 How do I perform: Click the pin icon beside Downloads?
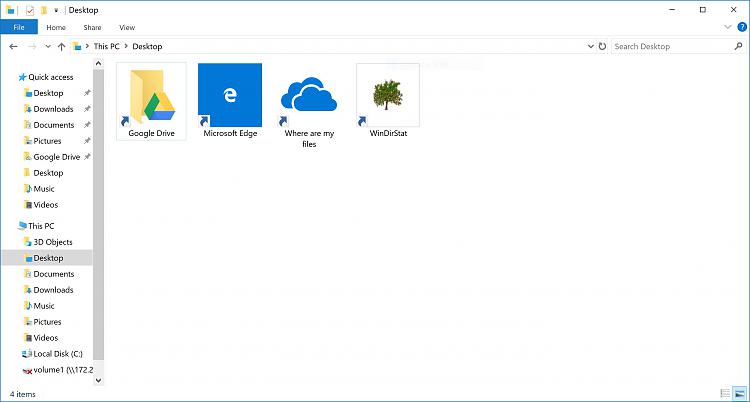(87, 109)
